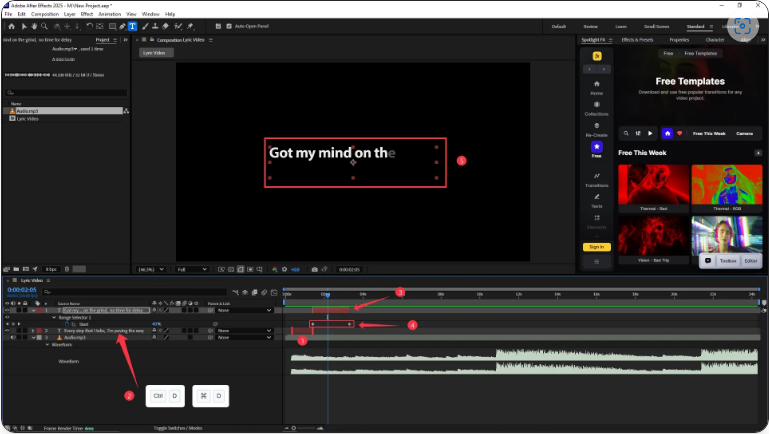Toggle visibility eye of layer 2 'Every step'

[x=7, y=331]
